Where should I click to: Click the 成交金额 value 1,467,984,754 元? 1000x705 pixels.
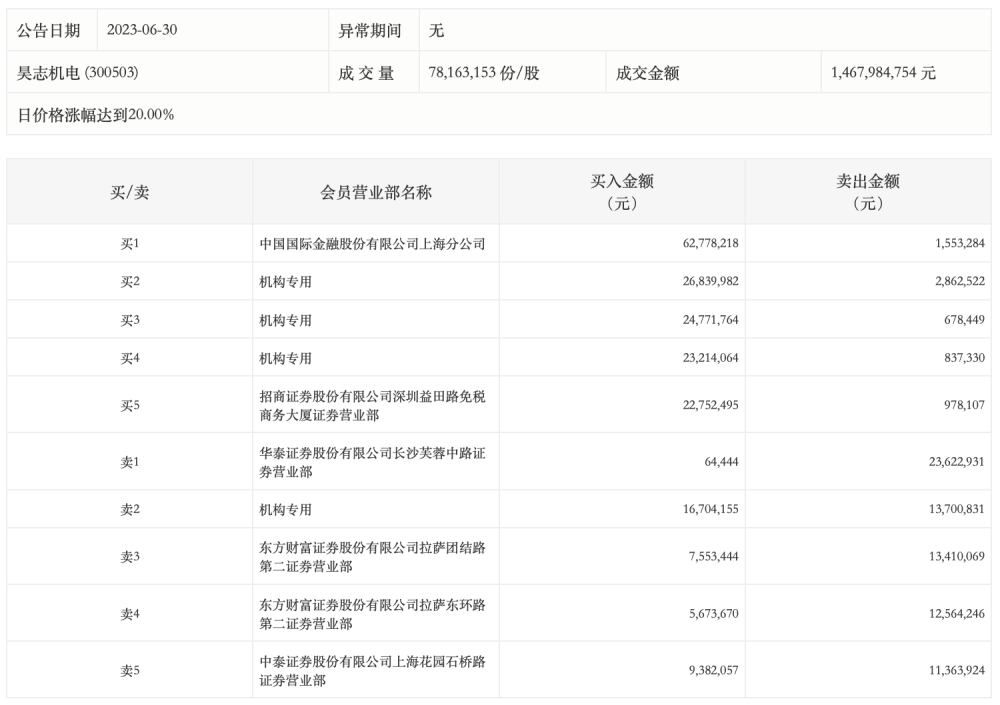pyautogui.click(x=883, y=72)
